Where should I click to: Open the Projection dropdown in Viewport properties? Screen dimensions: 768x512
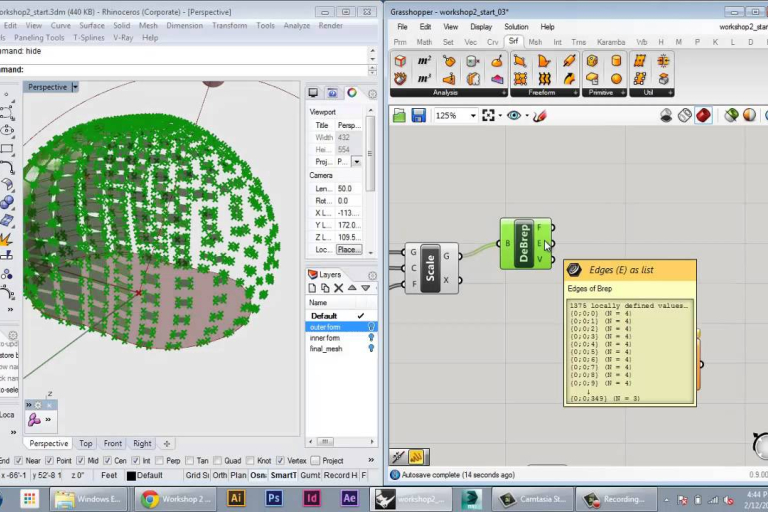point(356,162)
